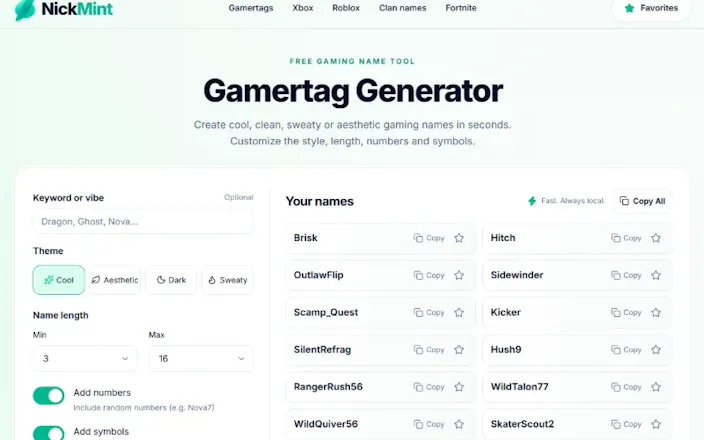Open the Min name length dropdown
Image resolution: width=704 pixels, height=440 pixels.
[85, 358]
